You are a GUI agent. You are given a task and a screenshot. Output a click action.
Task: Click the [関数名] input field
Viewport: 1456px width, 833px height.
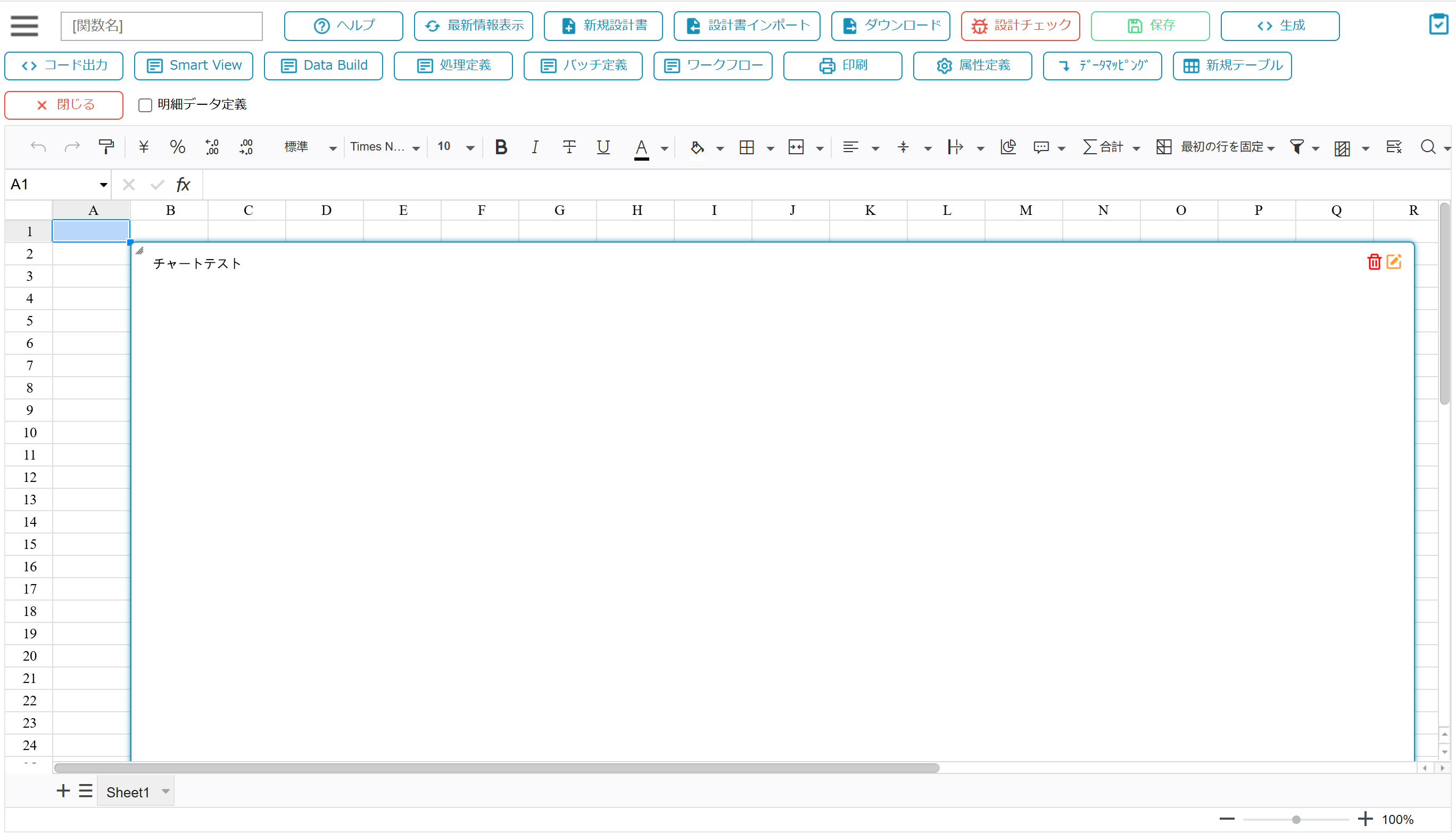tap(162, 26)
